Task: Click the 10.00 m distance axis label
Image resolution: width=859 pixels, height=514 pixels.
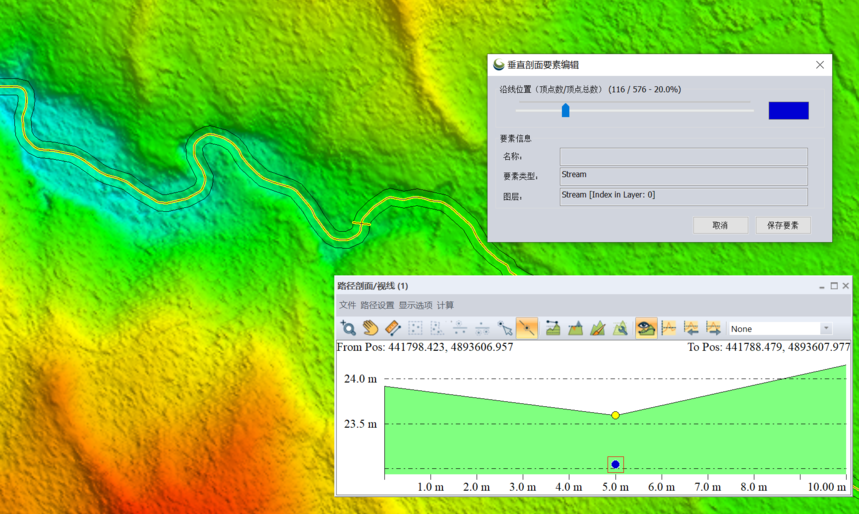Action: tap(827, 487)
